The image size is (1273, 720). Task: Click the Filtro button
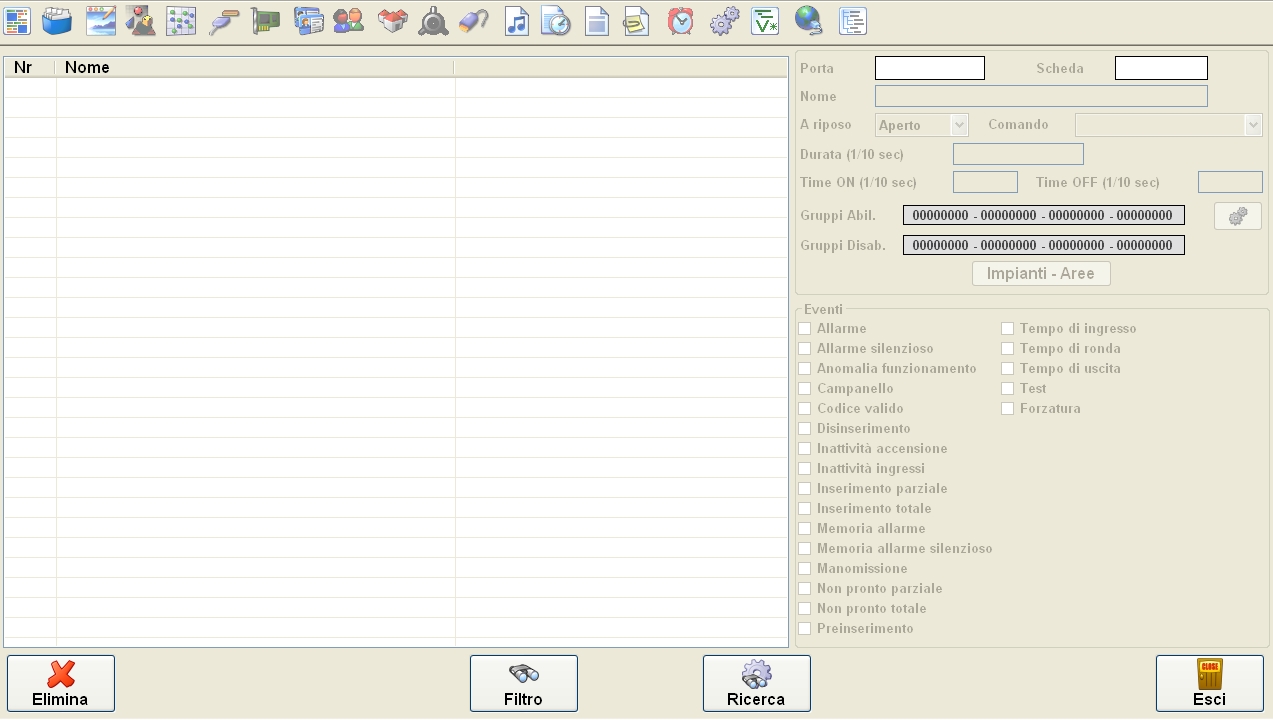coord(523,684)
